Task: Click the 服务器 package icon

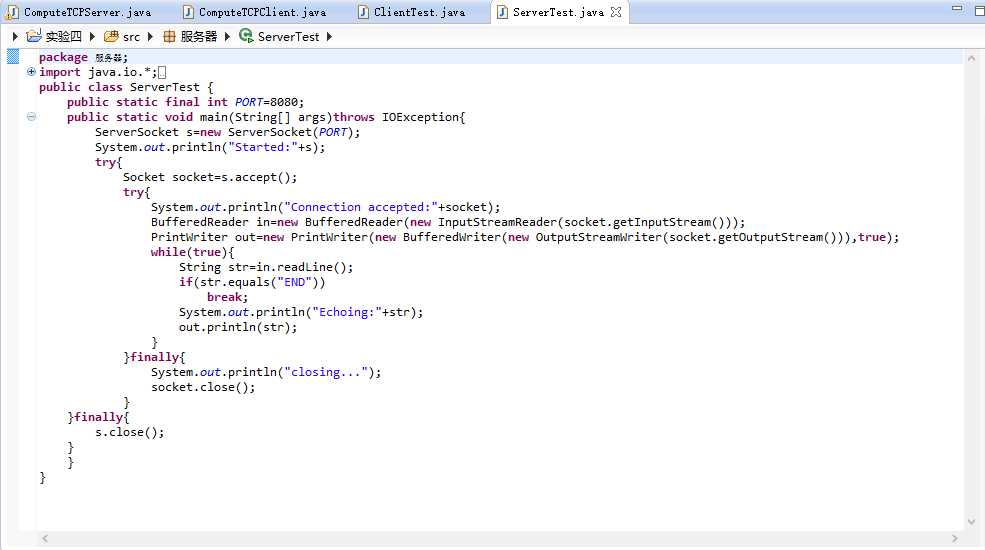Action: tap(169, 36)
